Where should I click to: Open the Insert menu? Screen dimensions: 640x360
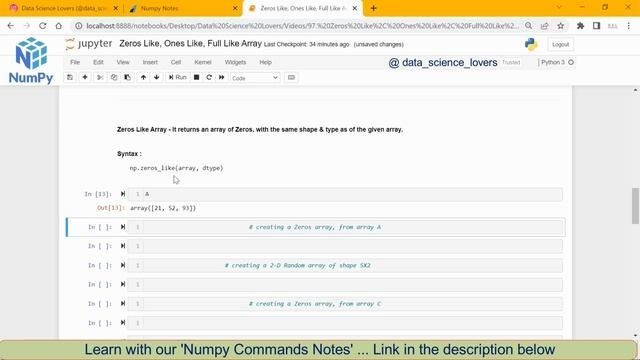pos(150,62)
